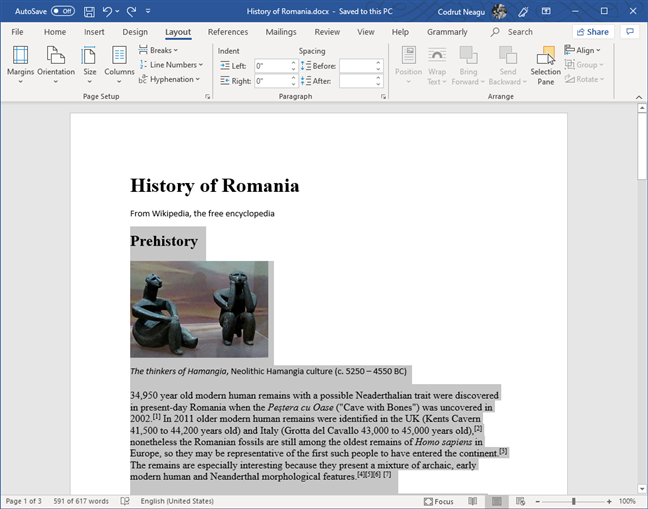
Task: Increase Indent Left with up arrow
Action: (x=293, y=63)
